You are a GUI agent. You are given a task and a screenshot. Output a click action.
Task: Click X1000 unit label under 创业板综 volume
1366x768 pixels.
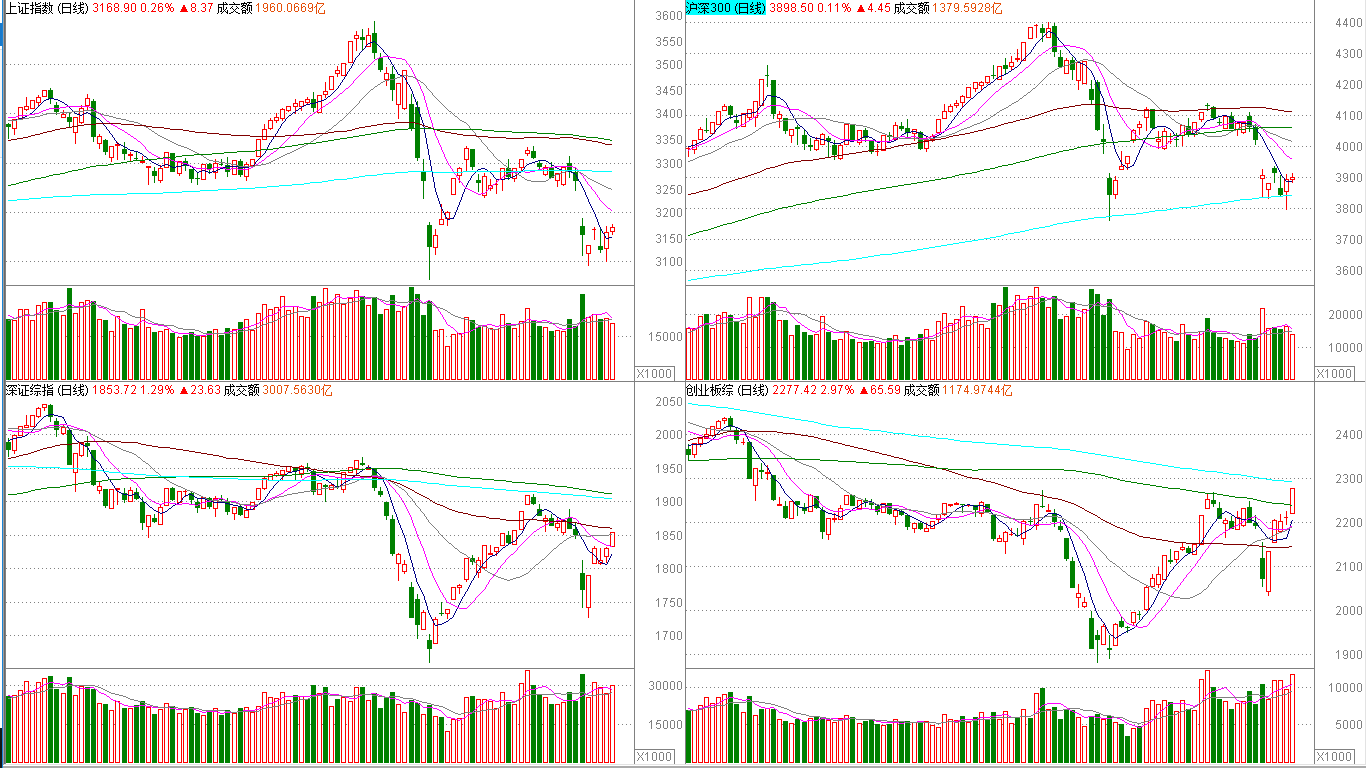tap(1334, 757)
